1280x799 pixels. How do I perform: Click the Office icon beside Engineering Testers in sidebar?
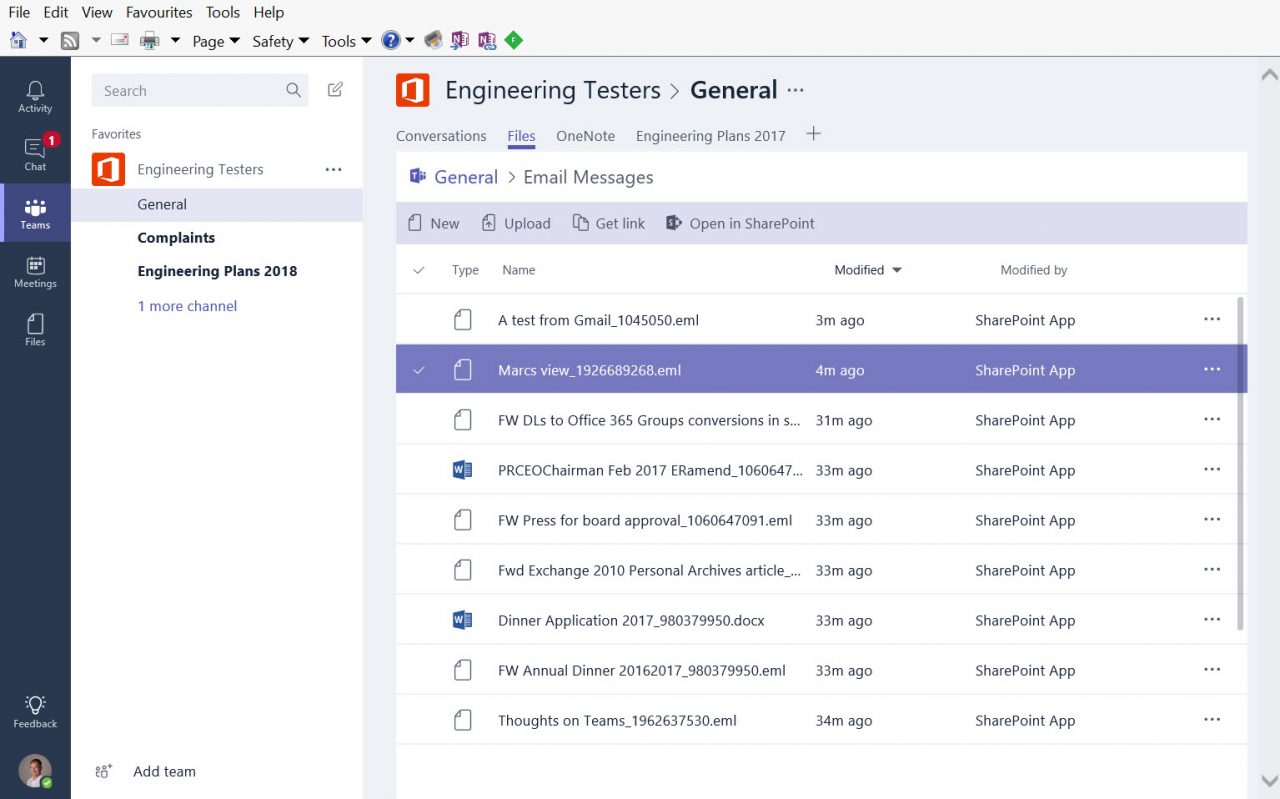tap(108, 169)
